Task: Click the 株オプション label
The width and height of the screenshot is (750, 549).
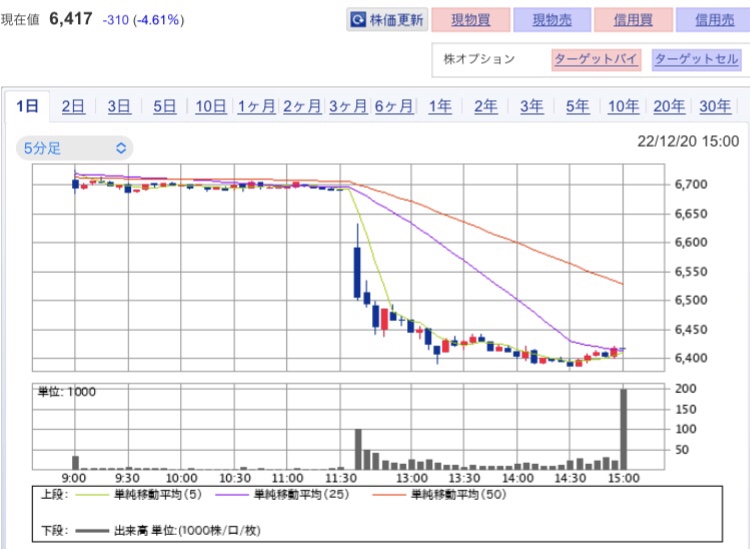Action: 479,59
